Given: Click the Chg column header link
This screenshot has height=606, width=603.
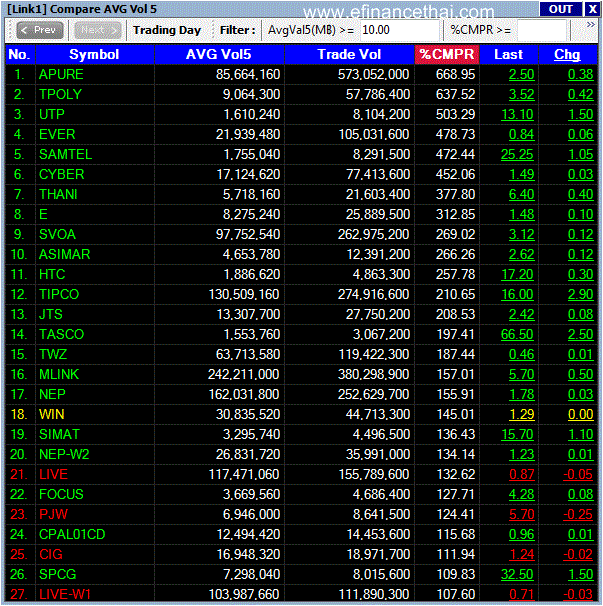Looking at the screenshot, I should (x=567, y=54).
